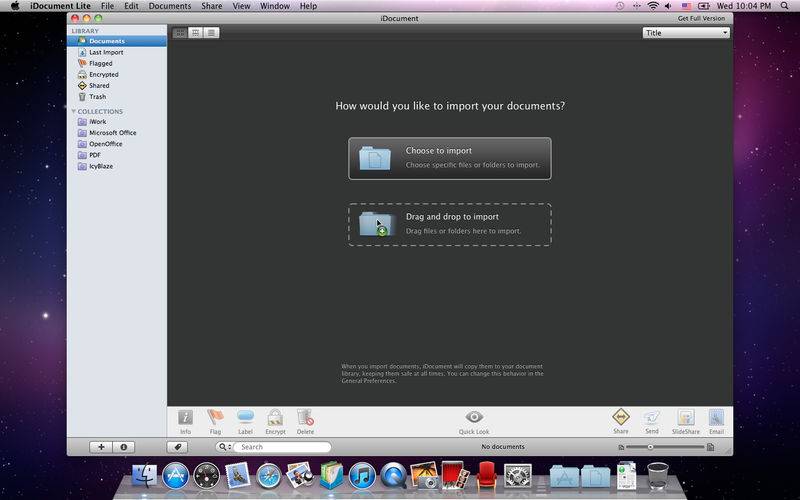Click Get Full Version link
This screenshot has width=800, height=500.
pos(701,19)
